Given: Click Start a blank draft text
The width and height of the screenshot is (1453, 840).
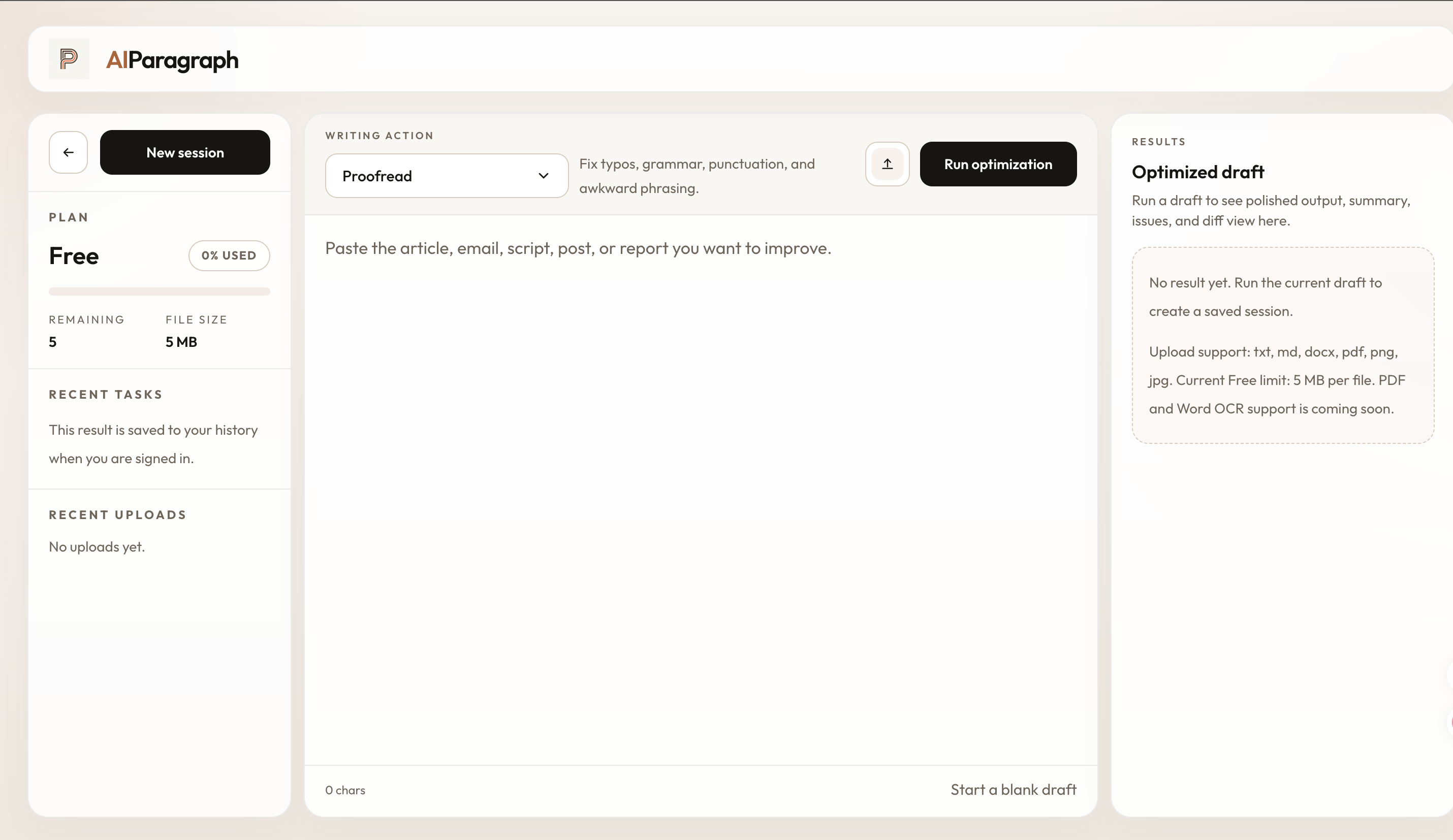Looking at the screenshot, I should click(x=1013, y=789).
